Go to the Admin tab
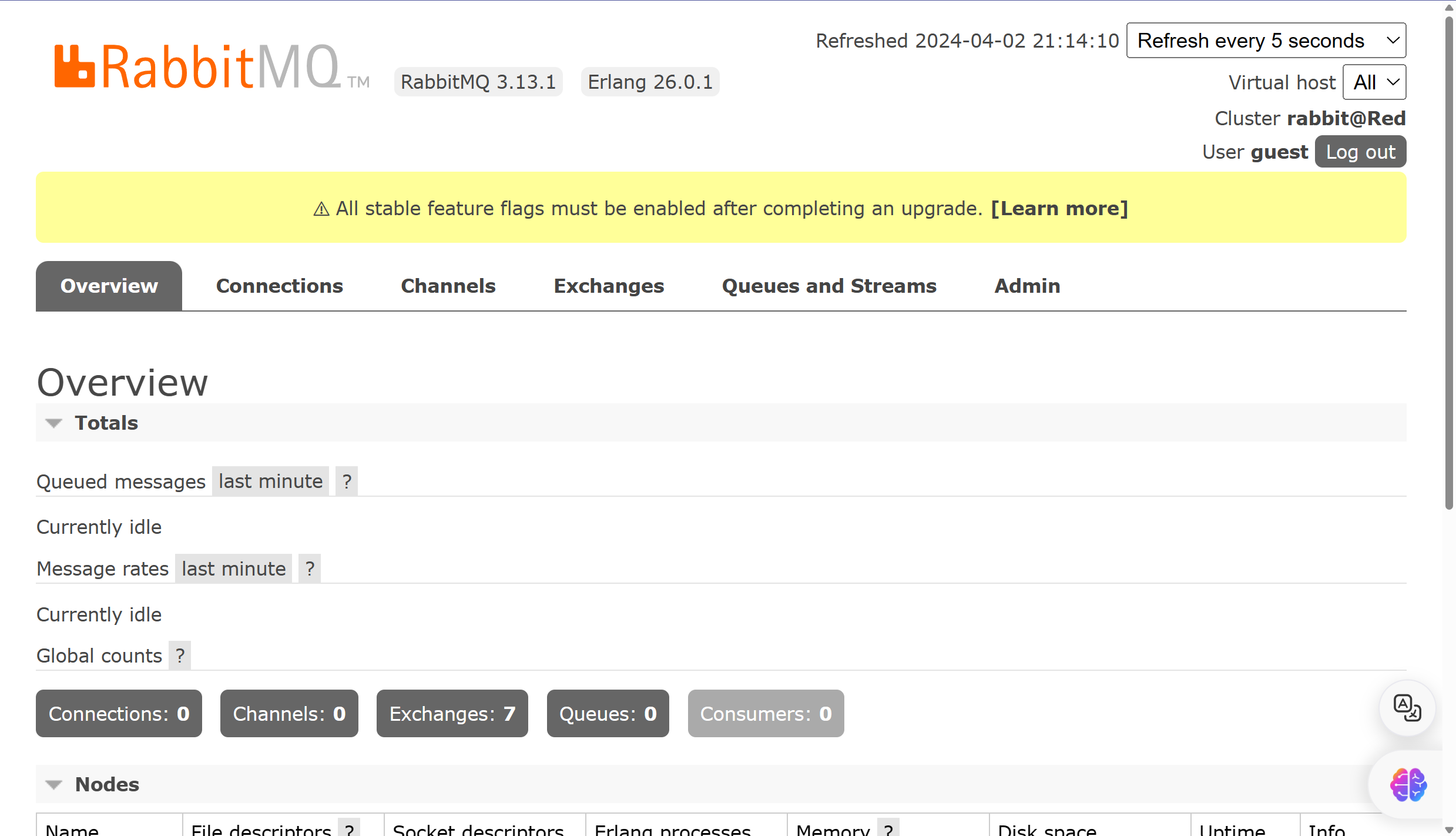This screenshot has height=836, width=1456. 1027,286
